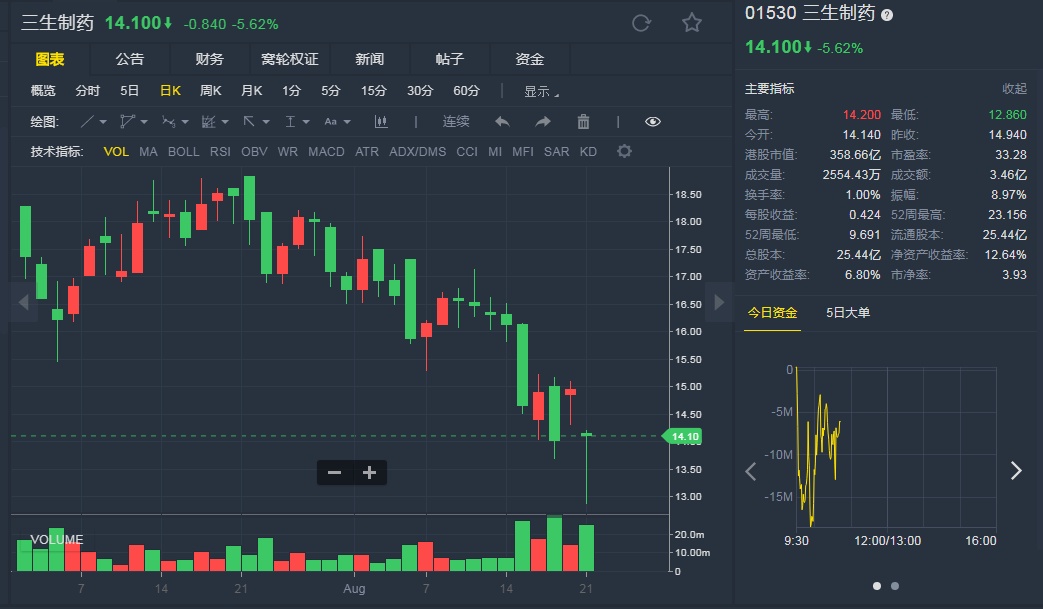Open technical indicator settings gear
This screenshot has height=609, width=1043.
pos(624,152)
